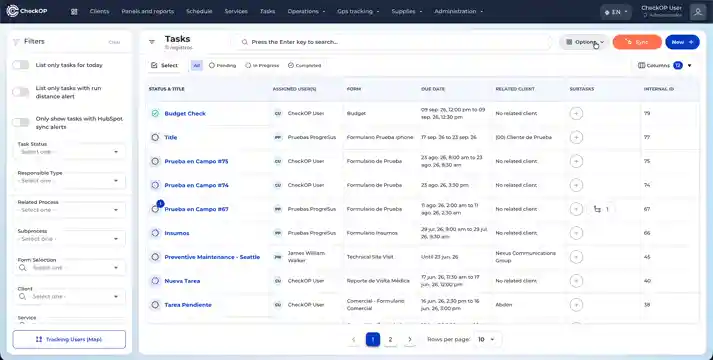Select the Completed status filter

coord(305,65)
